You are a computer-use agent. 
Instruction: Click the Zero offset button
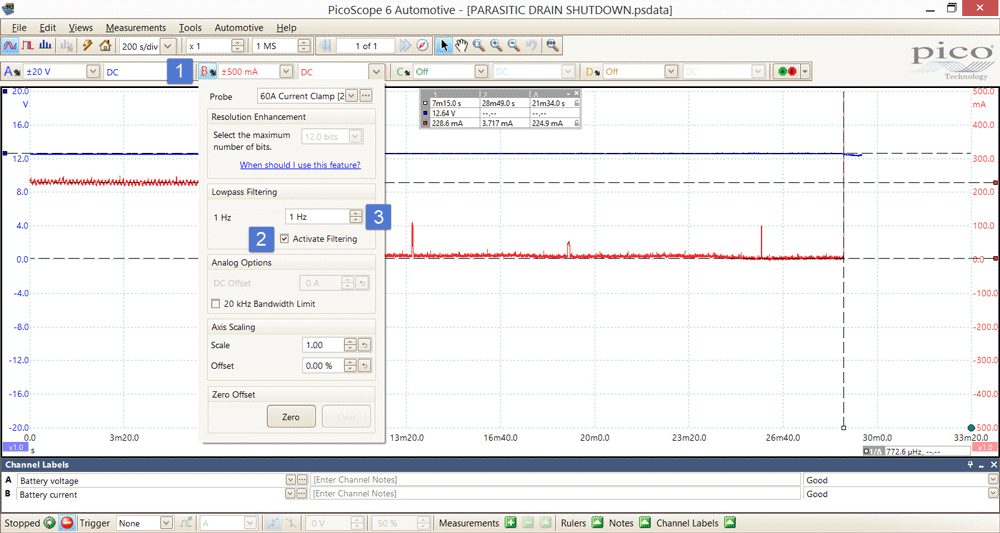coord(291,416)
